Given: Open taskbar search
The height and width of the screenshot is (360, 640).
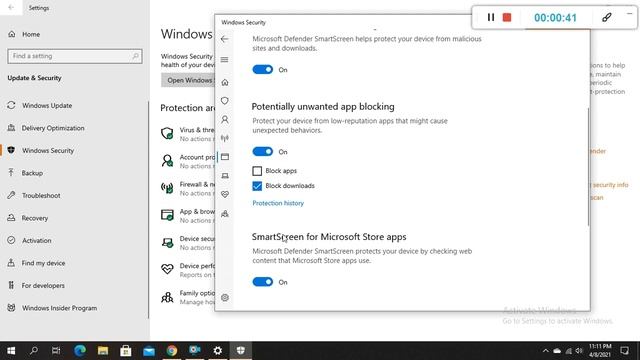Looking at the screenshot, I should click(34, 351).
